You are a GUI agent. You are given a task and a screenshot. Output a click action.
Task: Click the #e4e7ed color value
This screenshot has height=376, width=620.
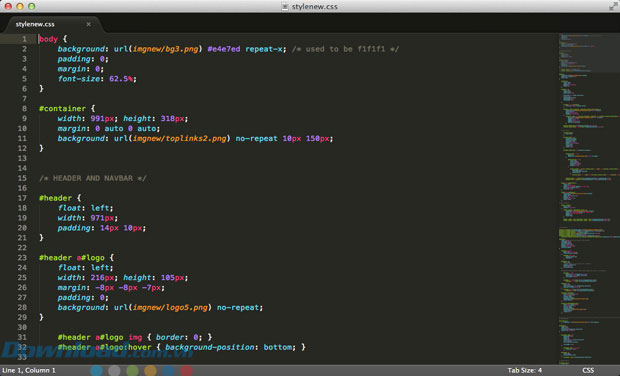point(224,49)
